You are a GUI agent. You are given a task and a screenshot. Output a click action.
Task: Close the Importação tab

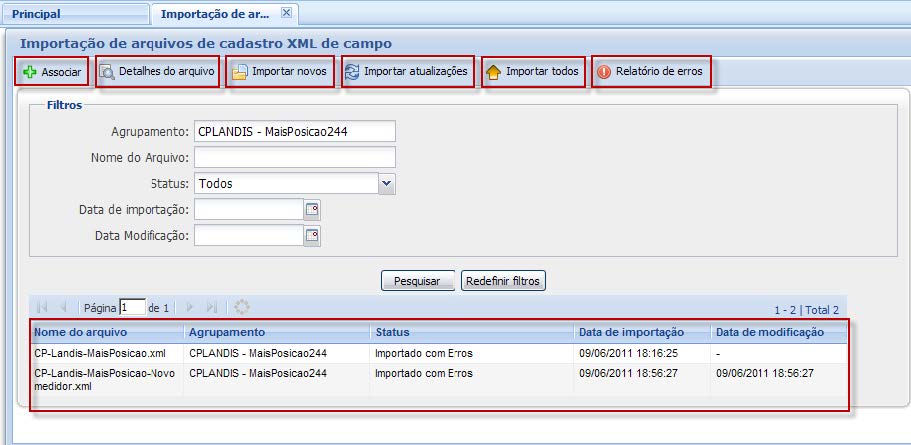point(286,13)
